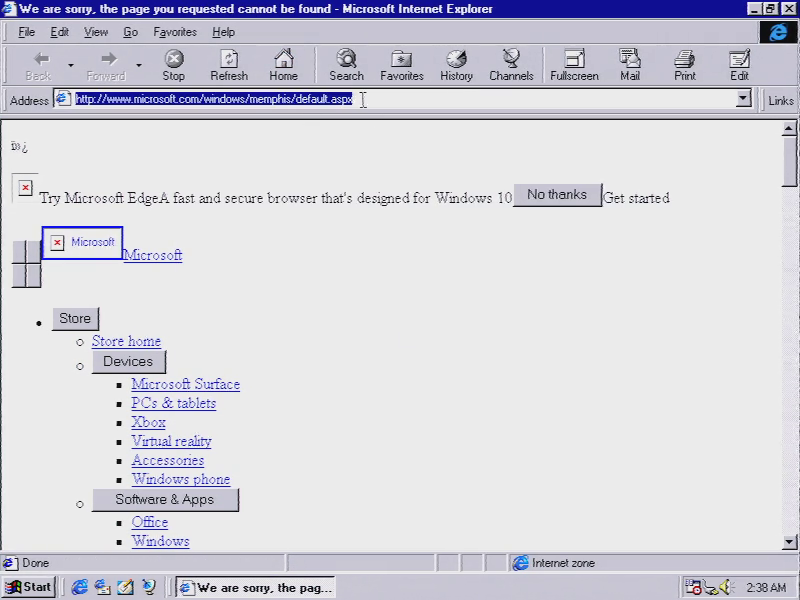Open the Virtual reality link

pos(171,441)
